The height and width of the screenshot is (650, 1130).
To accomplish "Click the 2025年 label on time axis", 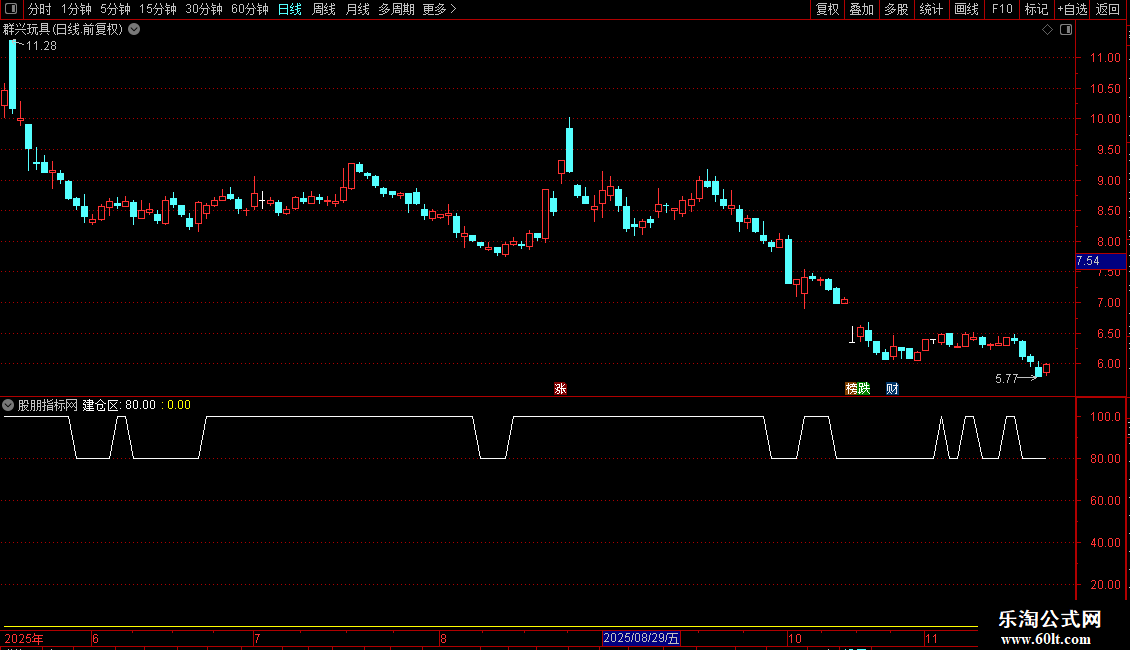I will coord(24,638).
